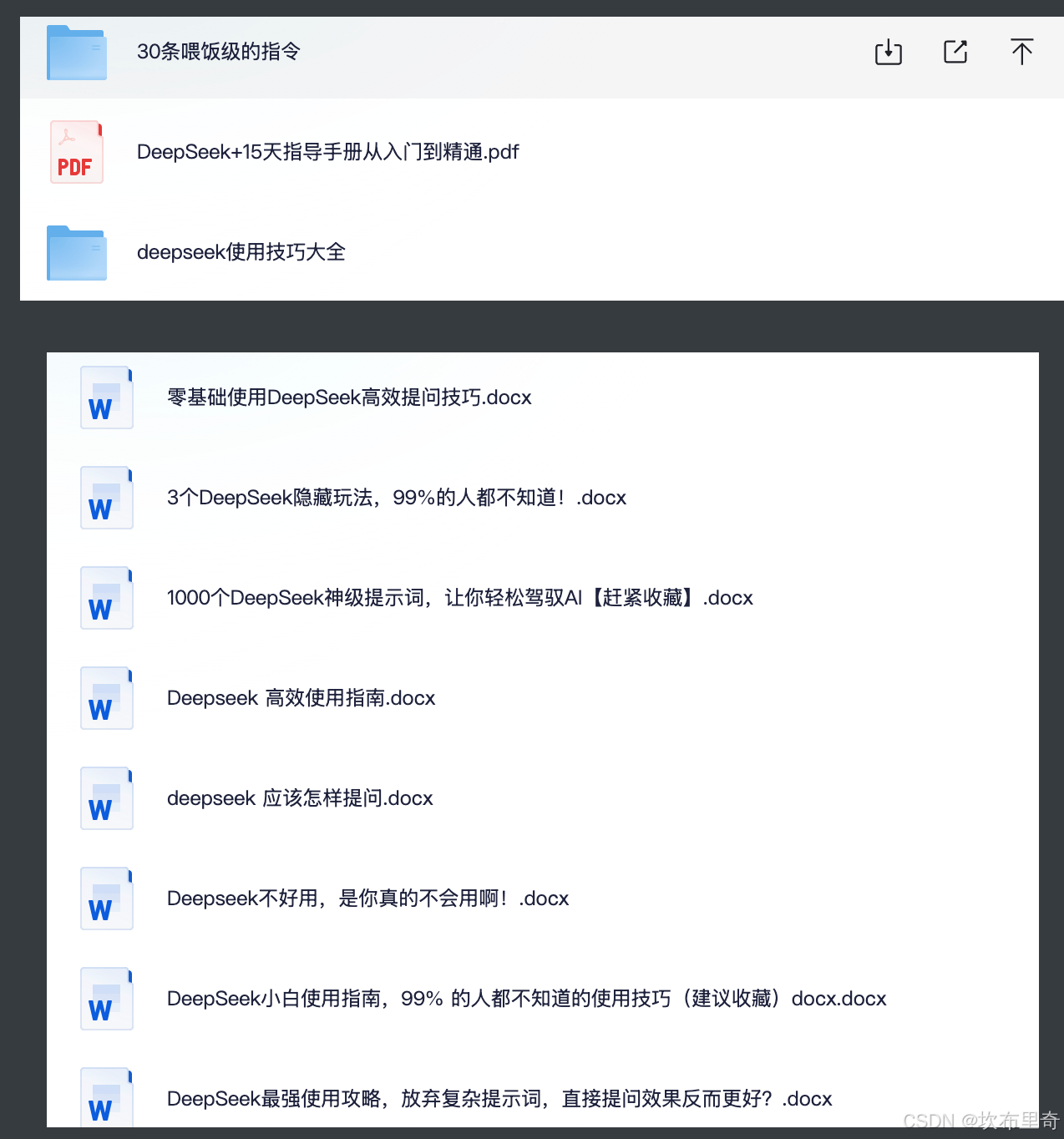Click the Word icon for 3个DeepSeek隐藏玩法 file
Viewport: 1064px width, 1139px height.
[107, 498]
